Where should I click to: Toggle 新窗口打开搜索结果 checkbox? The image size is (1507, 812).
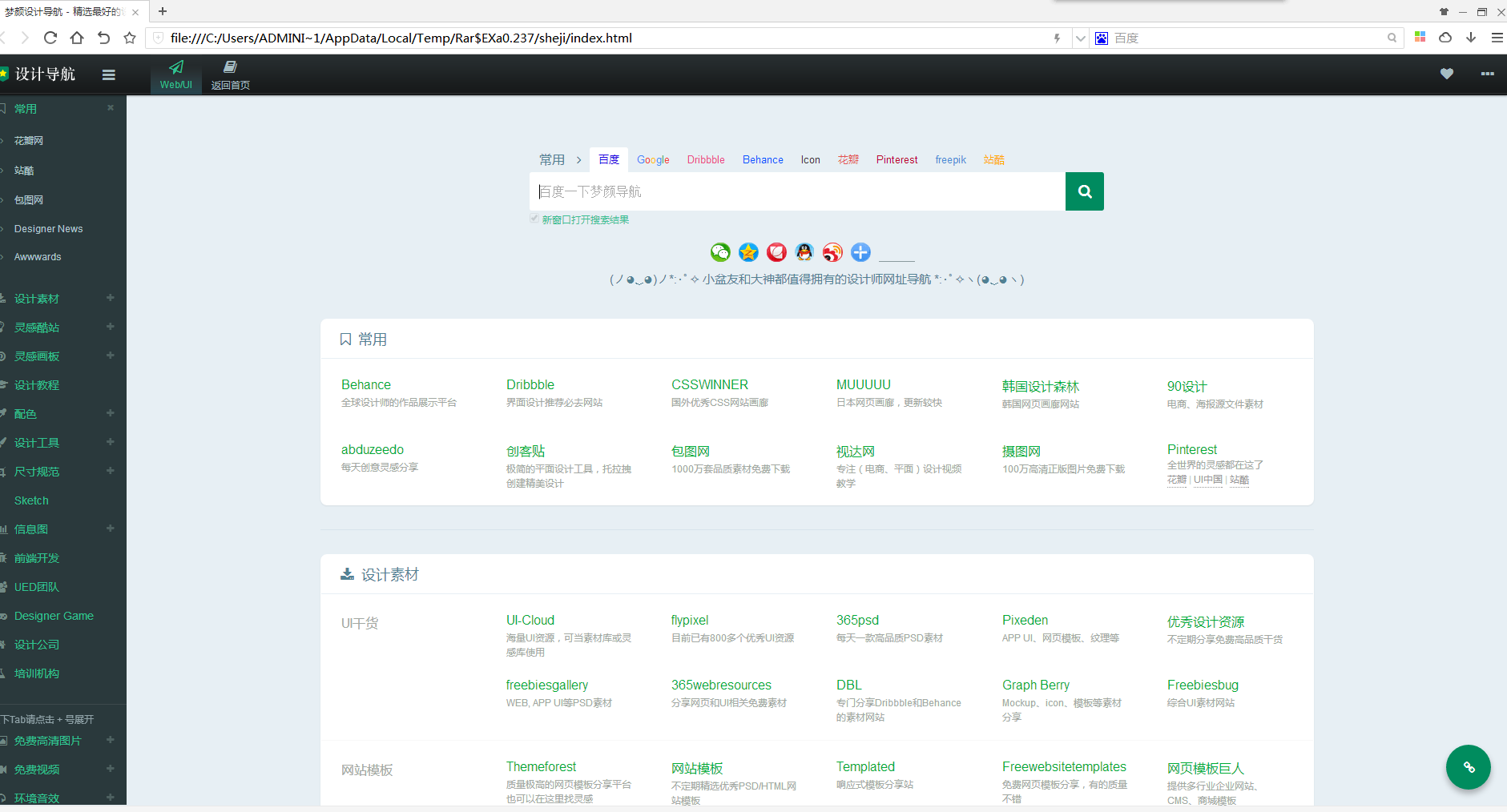click(x=534, y=219)
